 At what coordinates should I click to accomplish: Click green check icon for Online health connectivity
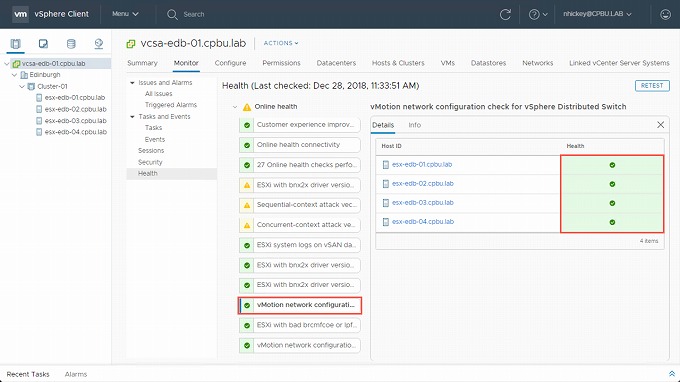tap(247, 145)
